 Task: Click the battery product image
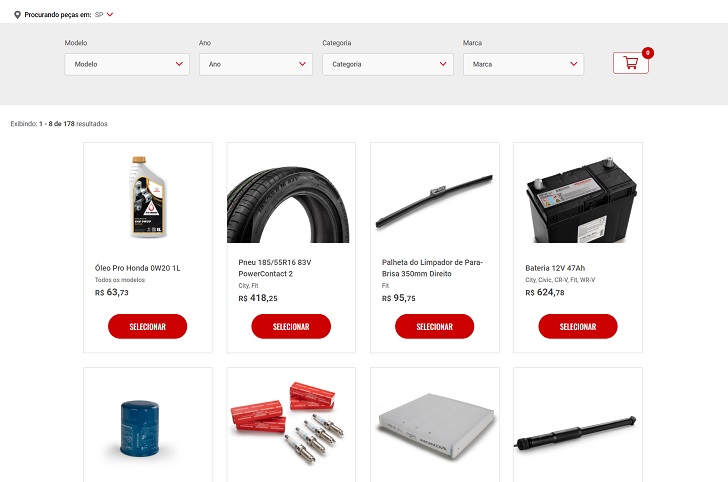coord(581,200)
